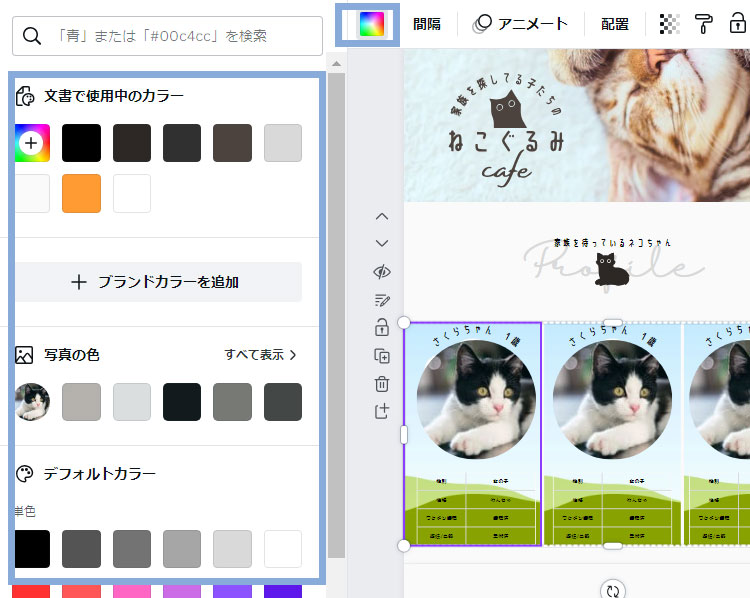The image size is (750, 598).
Task: Click ブランドカラーを追加 button
Action: [x=158, y=282]
